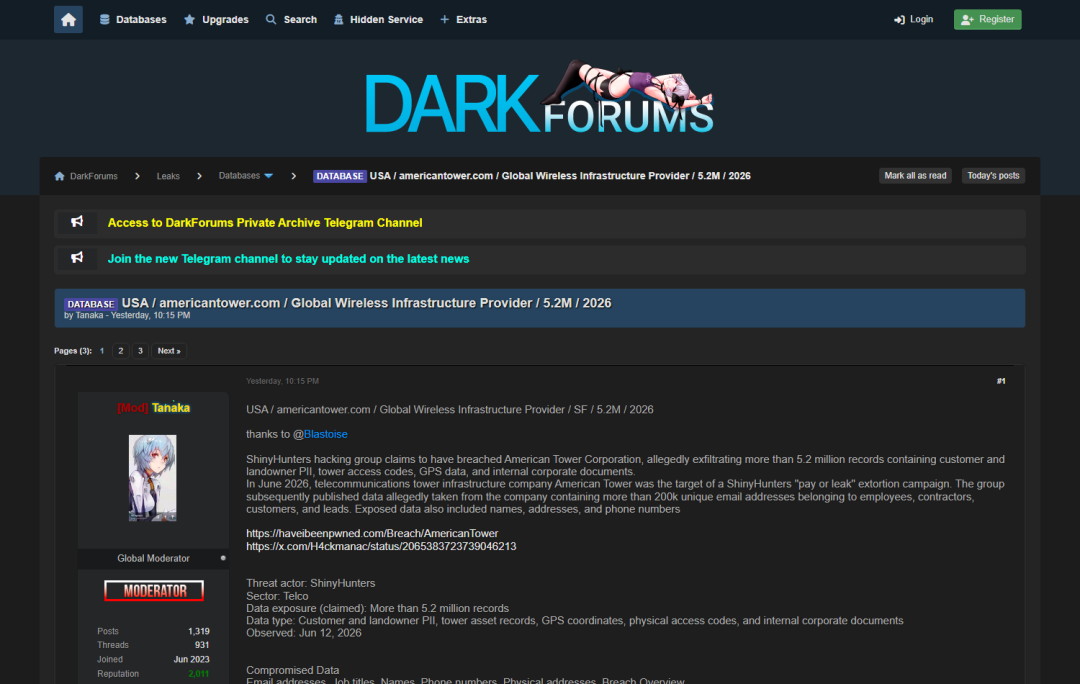1080x684 pixels.
Task: Click the breadcrumb house icon
Action: (x=60, y=176)
